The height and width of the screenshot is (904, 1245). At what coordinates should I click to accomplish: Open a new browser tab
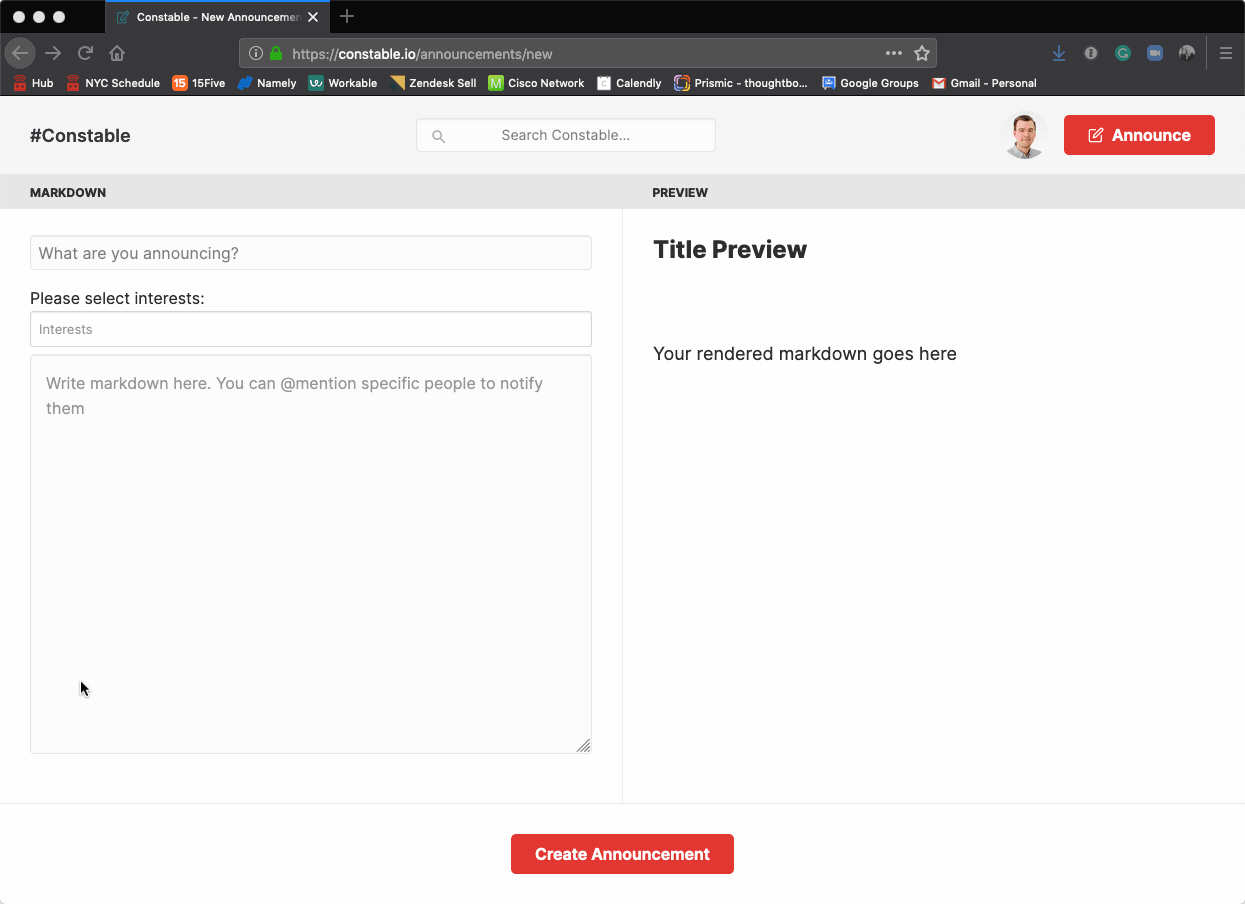[347, 16]
